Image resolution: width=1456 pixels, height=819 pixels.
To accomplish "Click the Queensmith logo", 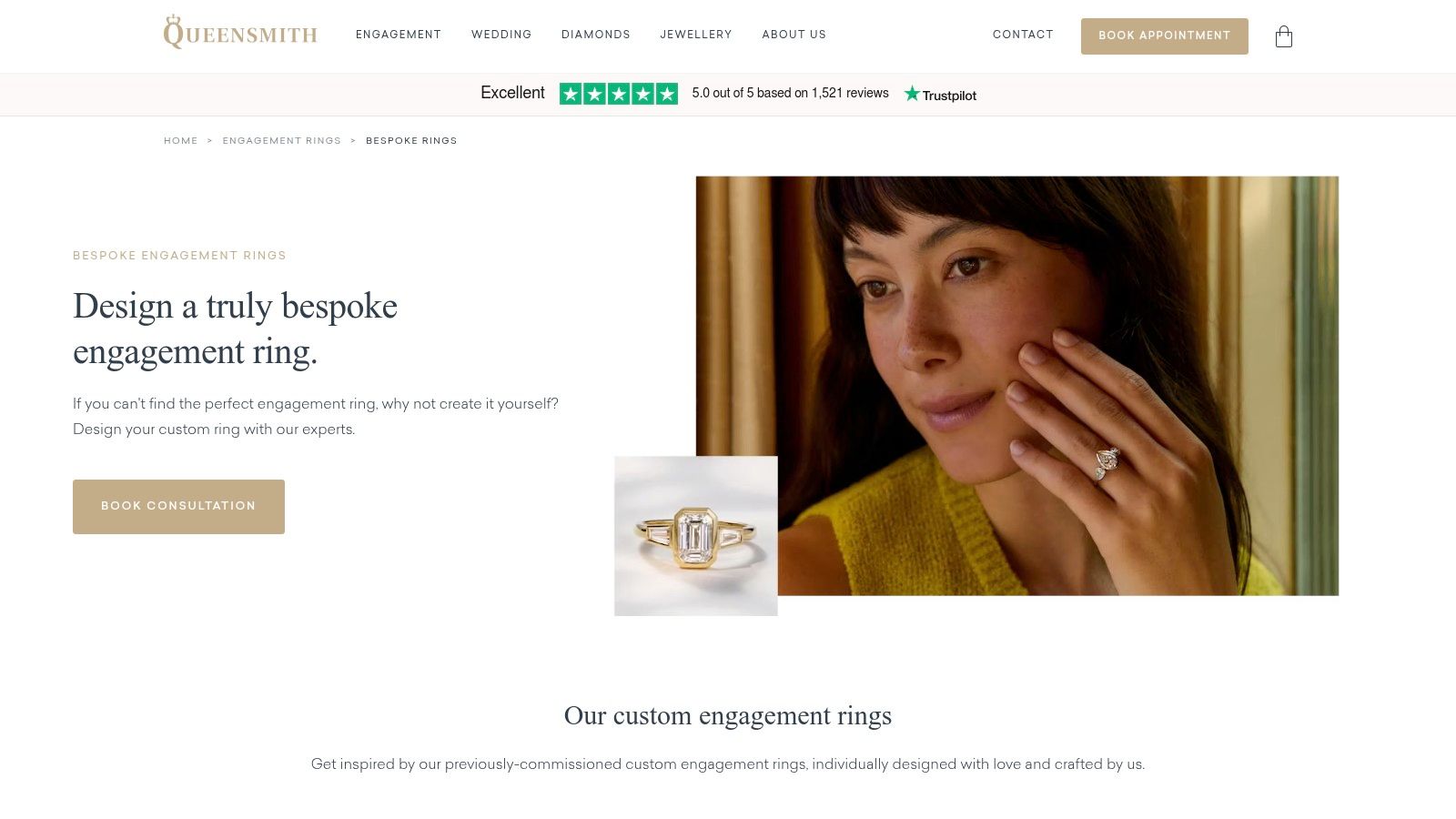I will coord(240,34).
